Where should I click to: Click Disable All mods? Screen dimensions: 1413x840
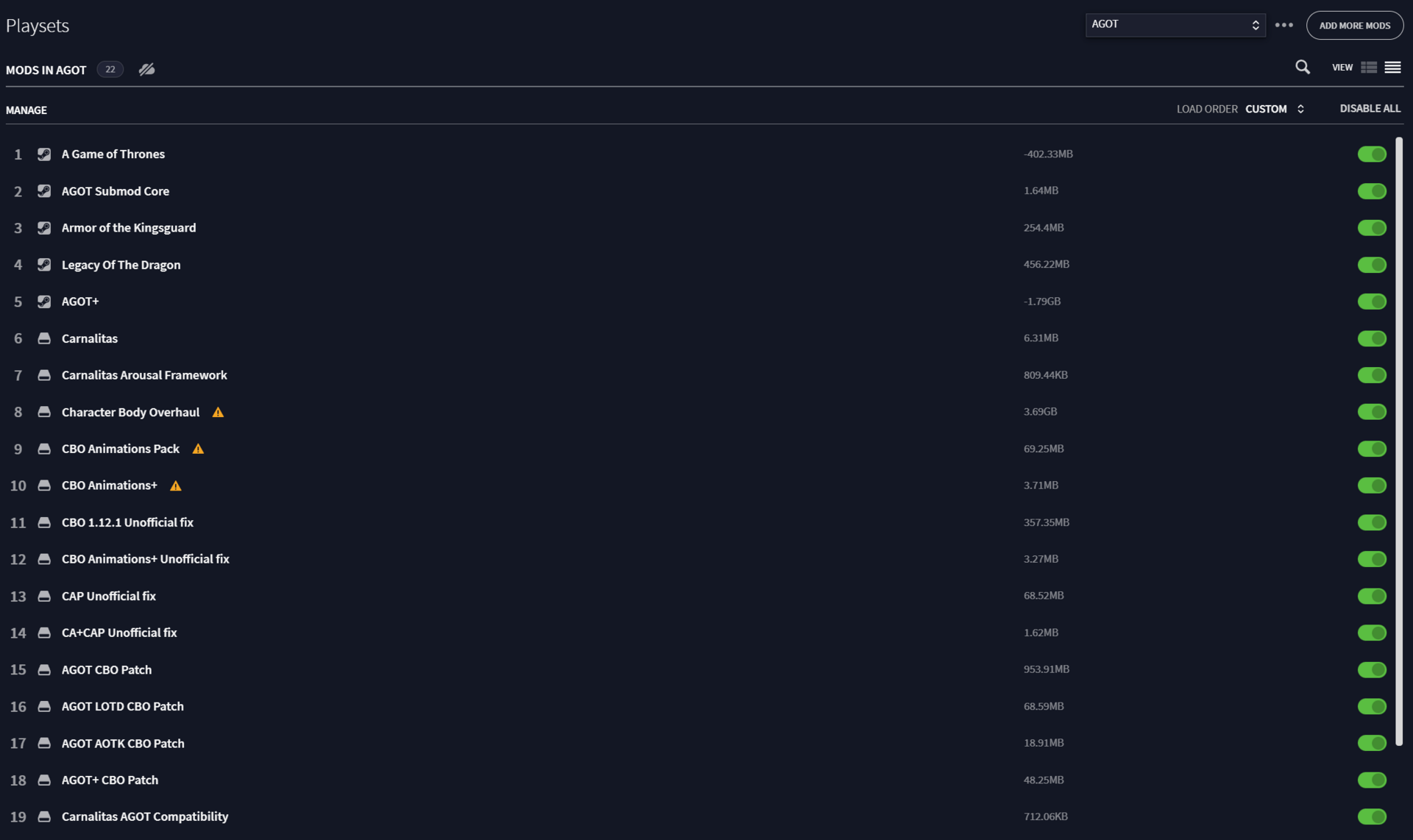[x=1370, y=109]
